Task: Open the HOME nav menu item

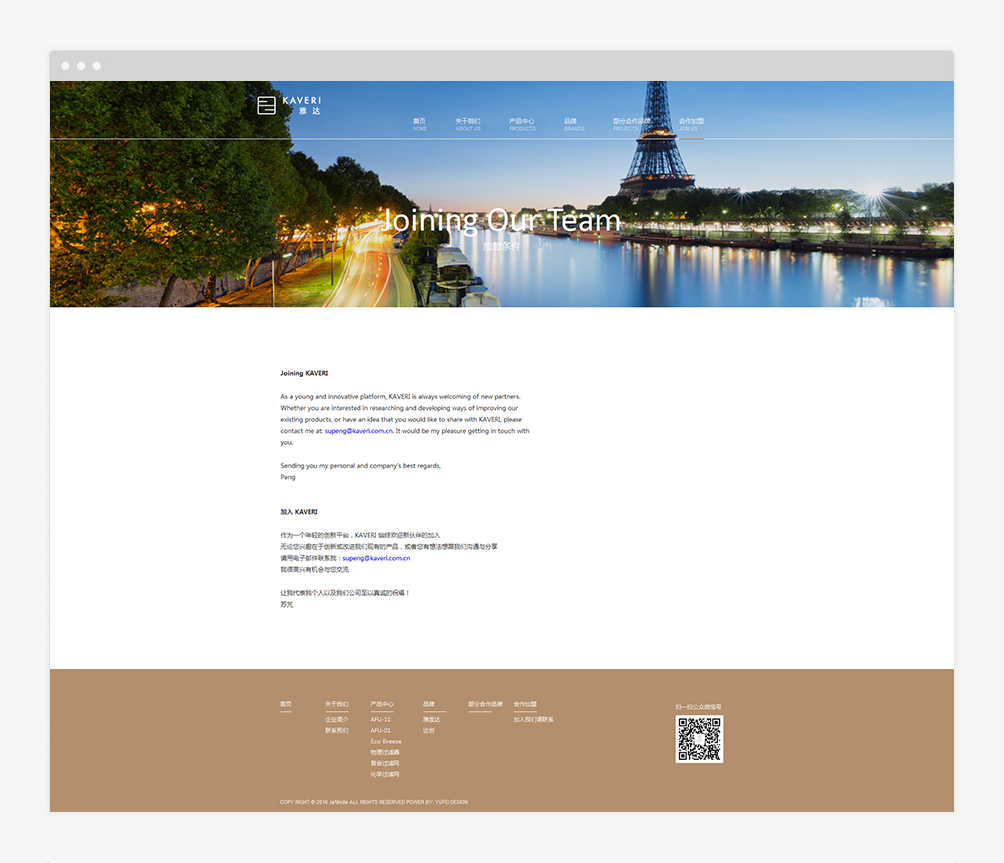Action: point(419,124)
